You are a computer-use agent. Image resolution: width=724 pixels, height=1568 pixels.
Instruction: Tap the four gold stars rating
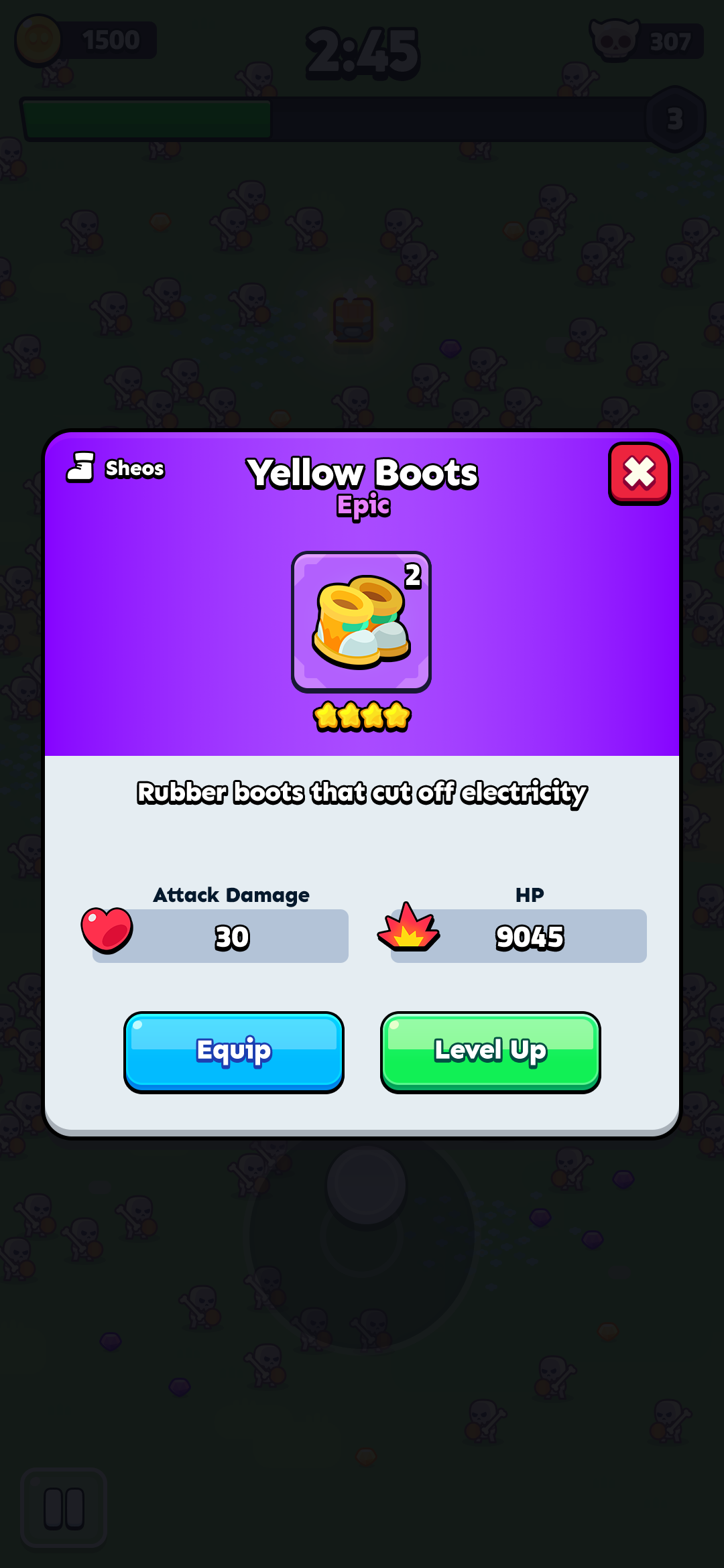[362, 716]
